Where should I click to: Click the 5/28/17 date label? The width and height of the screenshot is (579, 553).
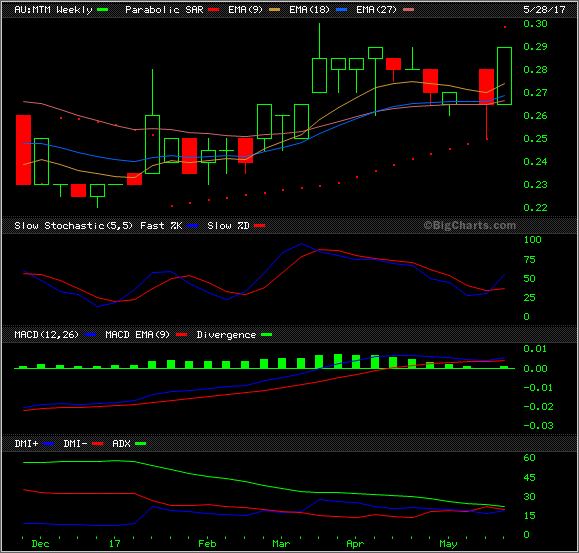pyautogui.click(x=544, y=10)
